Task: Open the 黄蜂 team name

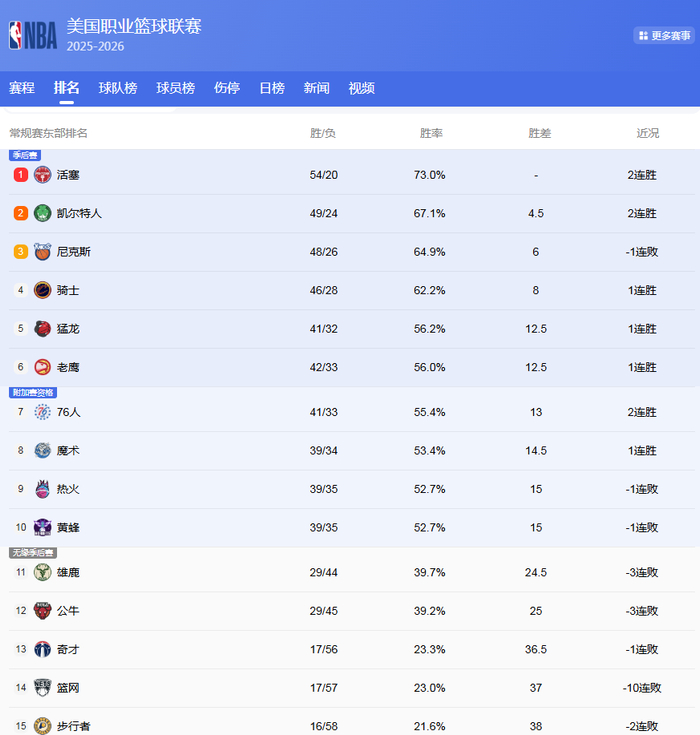Action: pos(68,527)
